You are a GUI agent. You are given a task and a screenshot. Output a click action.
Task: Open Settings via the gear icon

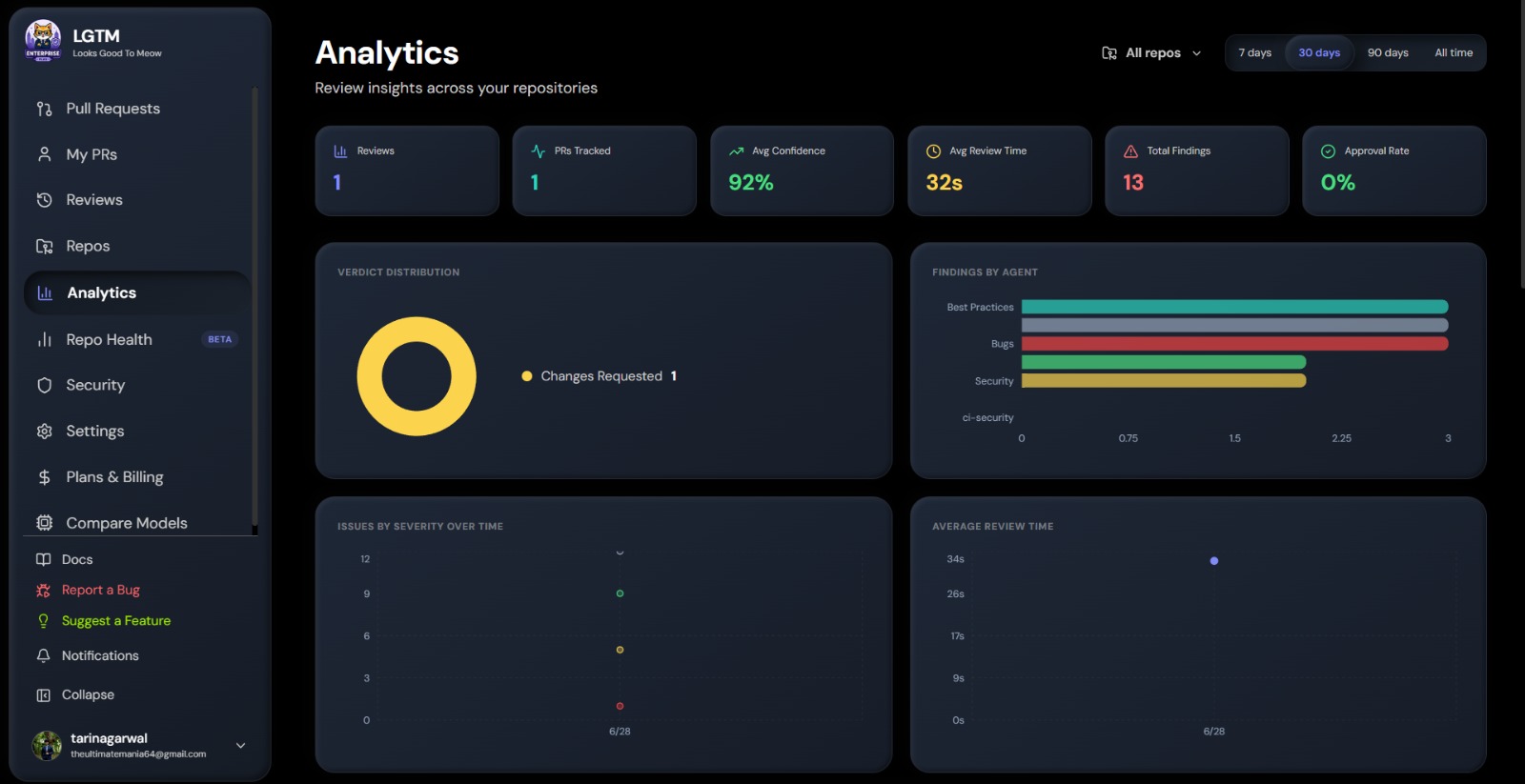tap(44, 432)
